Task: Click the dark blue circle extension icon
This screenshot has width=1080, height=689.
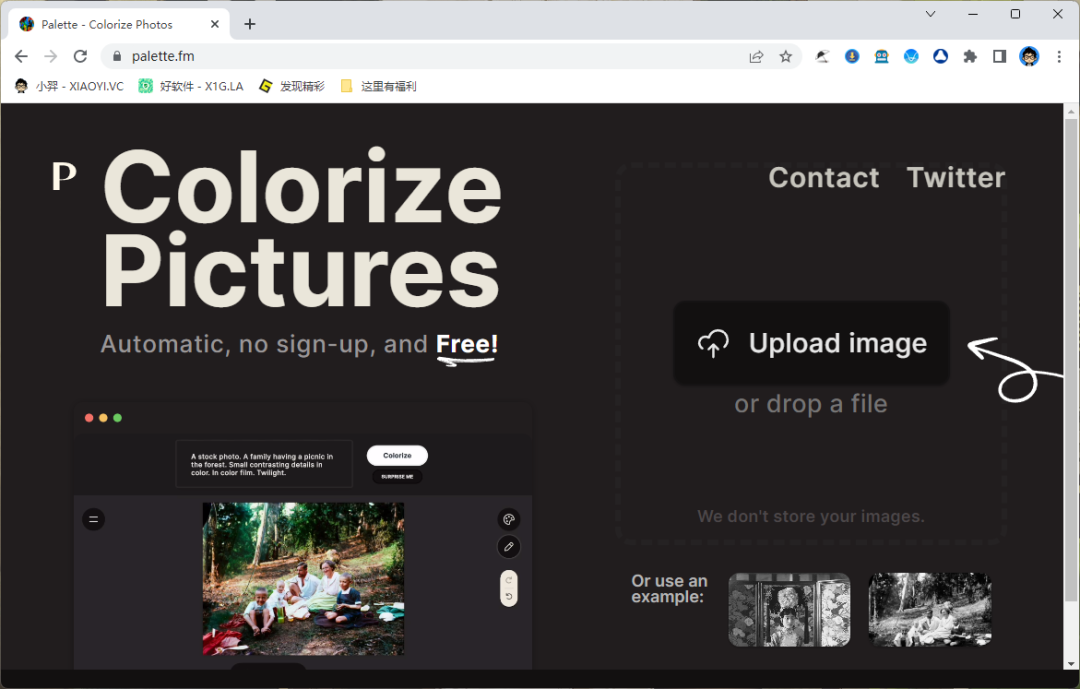Action: pyautogui.click(x=940, y=56)
